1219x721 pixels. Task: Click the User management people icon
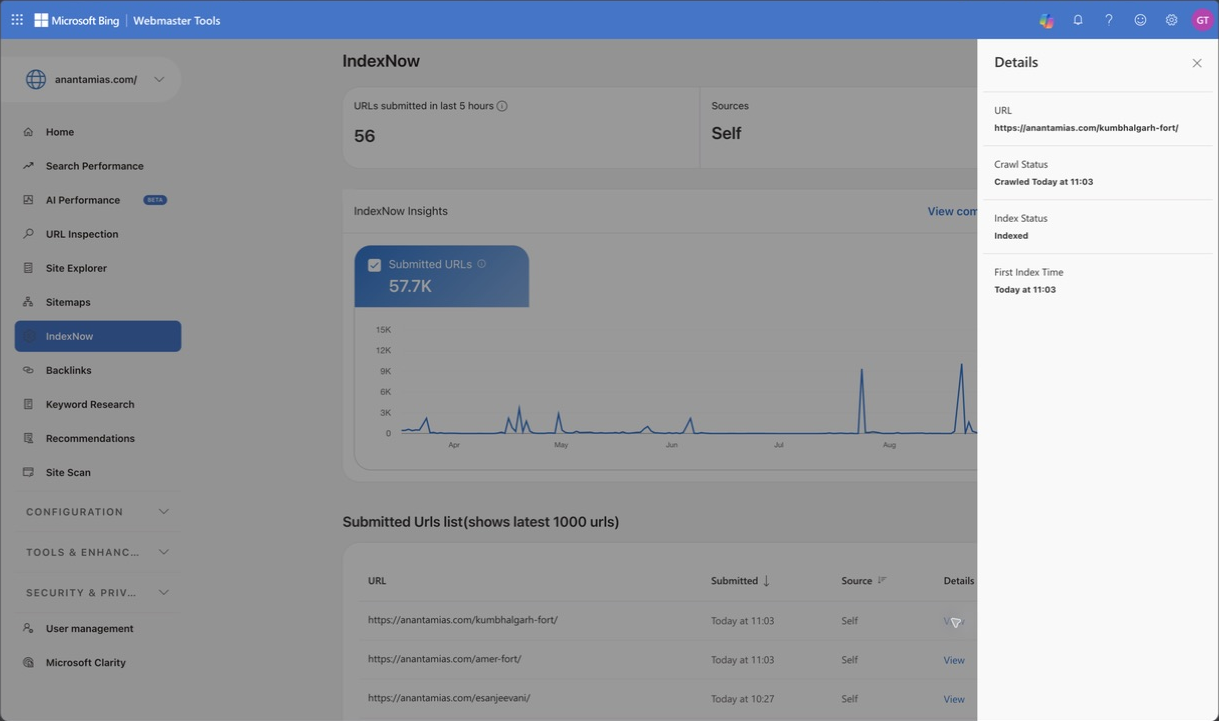[x=28, y=628]
